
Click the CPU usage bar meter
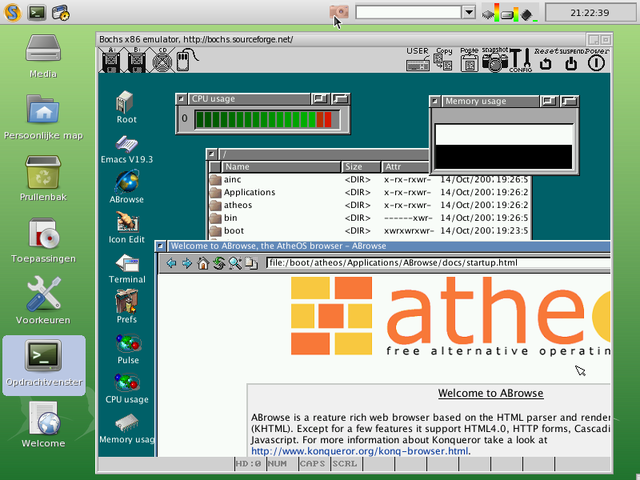pyautogui.click(x=267, y=119)
